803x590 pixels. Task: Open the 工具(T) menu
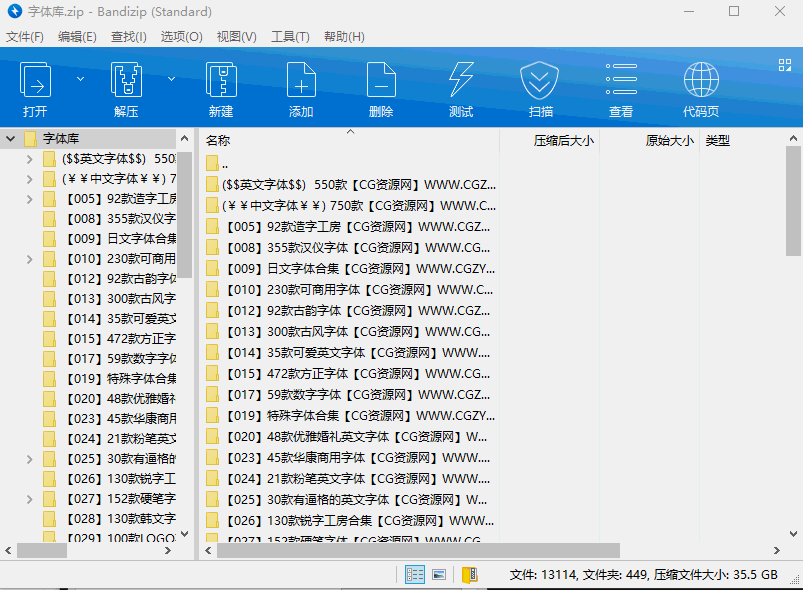point(290,37)
